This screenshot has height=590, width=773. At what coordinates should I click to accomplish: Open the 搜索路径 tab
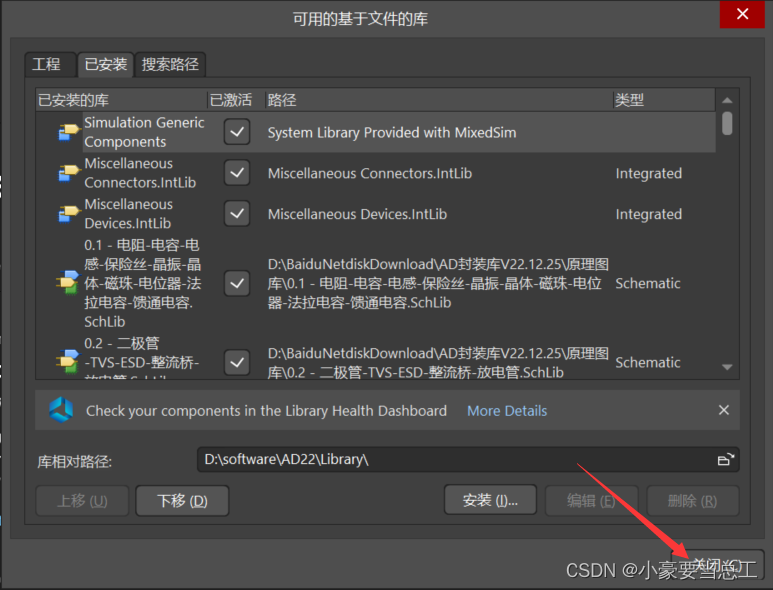(170, 64)
